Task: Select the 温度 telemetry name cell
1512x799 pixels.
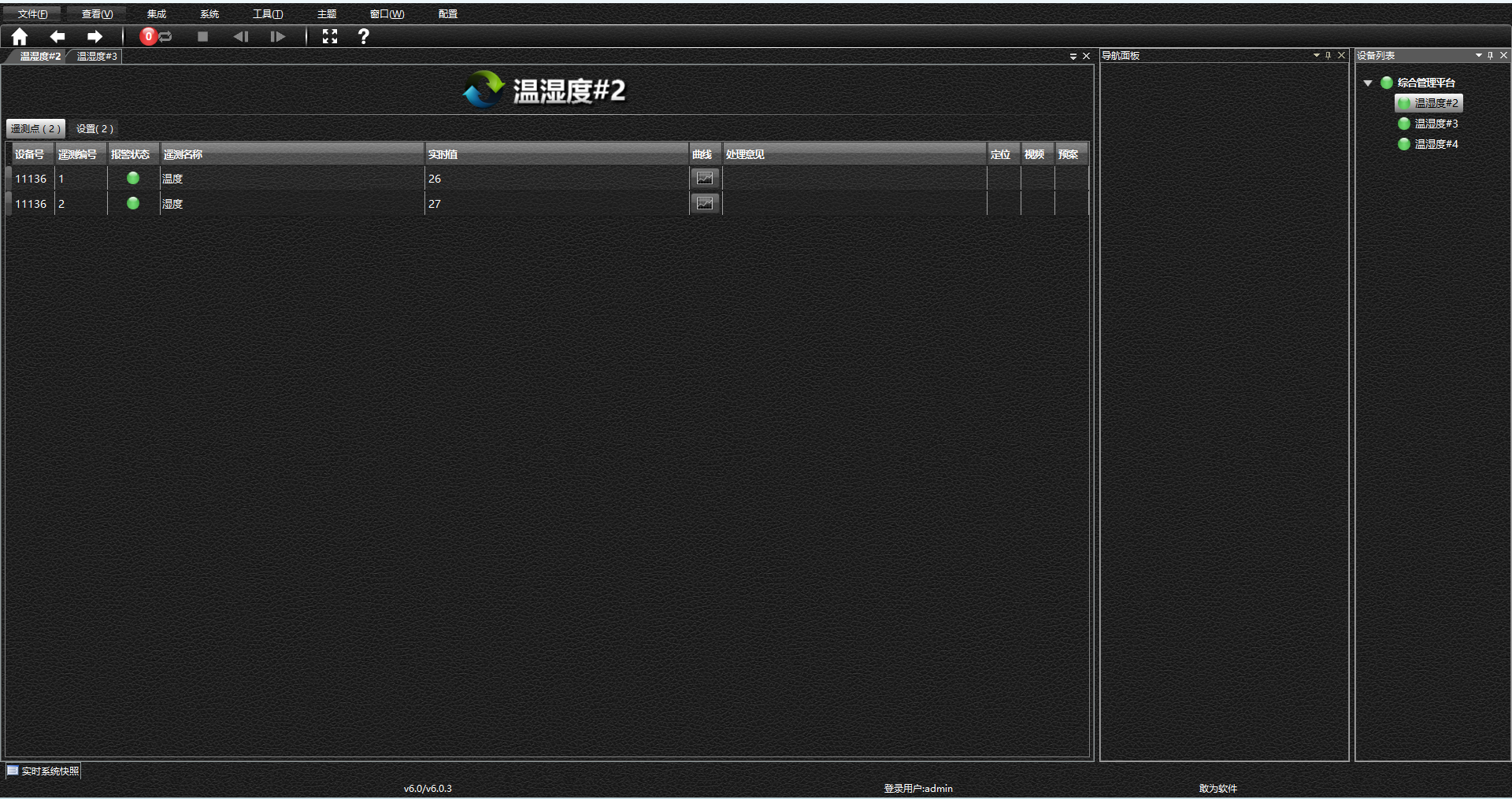Action: pyautogui.click(x=292, y=179)
